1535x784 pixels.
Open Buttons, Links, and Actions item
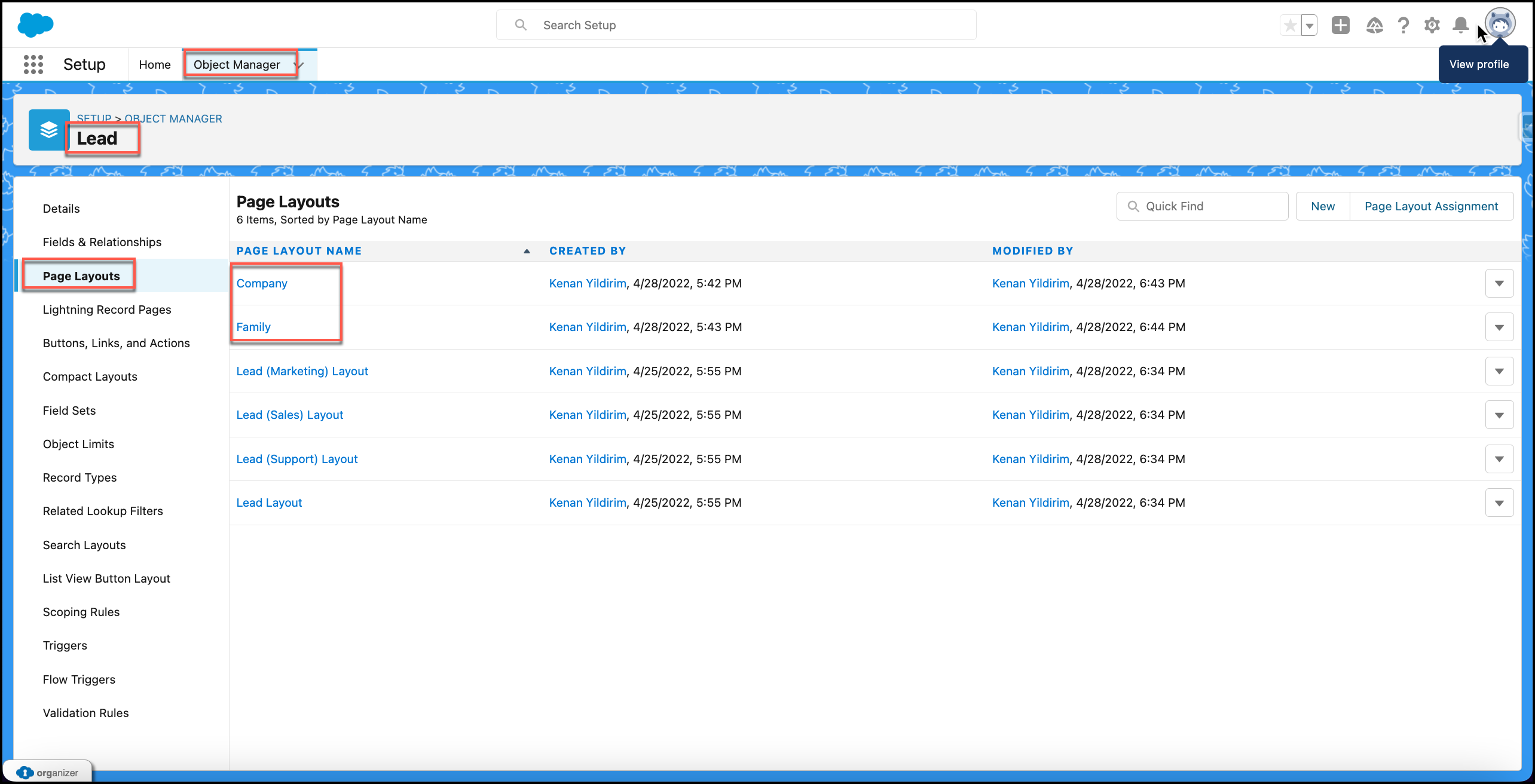(x=116, y=343)
